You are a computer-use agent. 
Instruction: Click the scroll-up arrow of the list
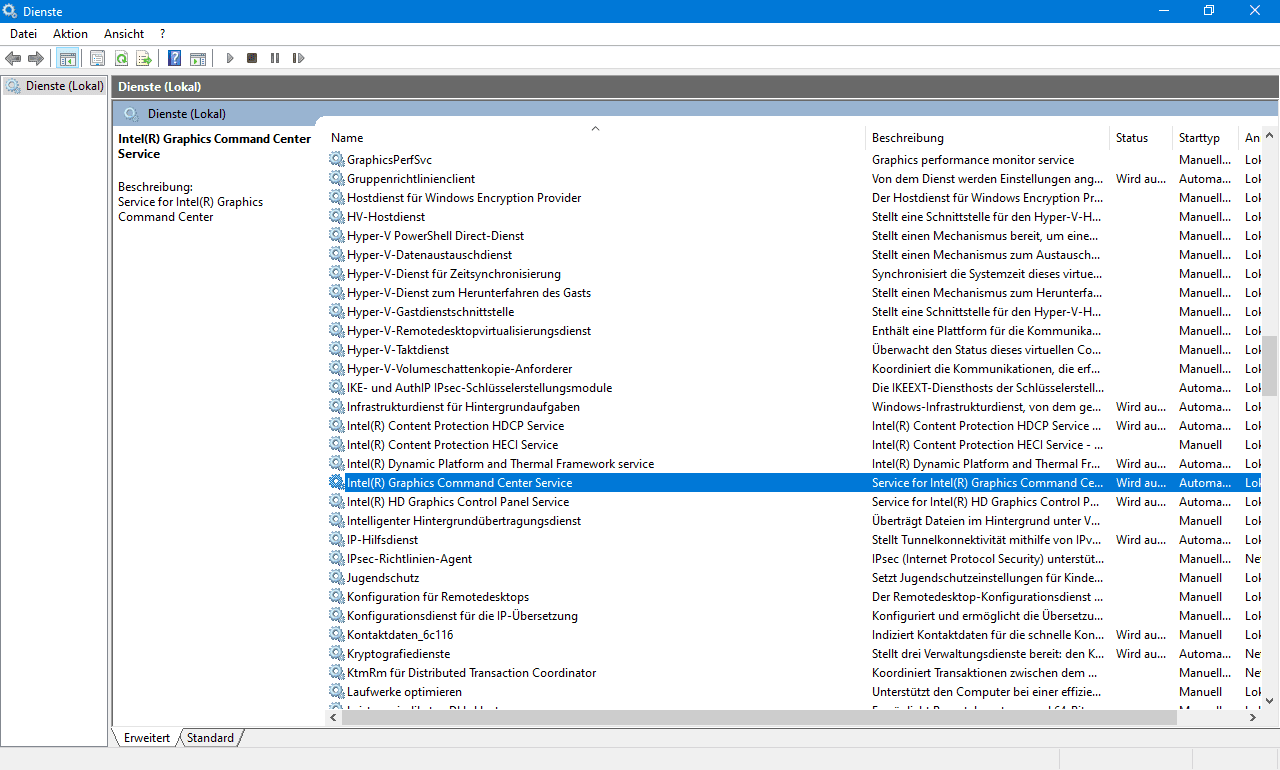coord(1270,137)
